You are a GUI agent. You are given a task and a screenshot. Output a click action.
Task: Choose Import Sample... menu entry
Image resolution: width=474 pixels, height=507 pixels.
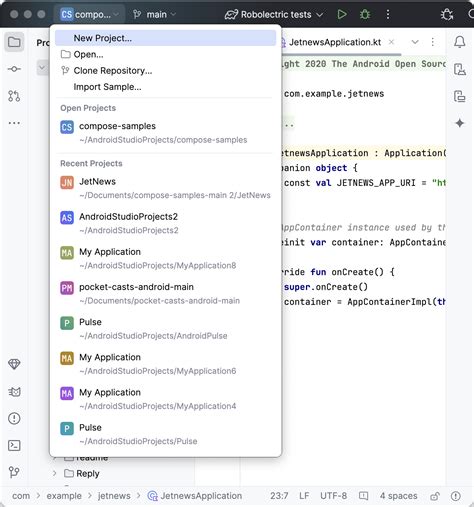(x=165, y=87)
